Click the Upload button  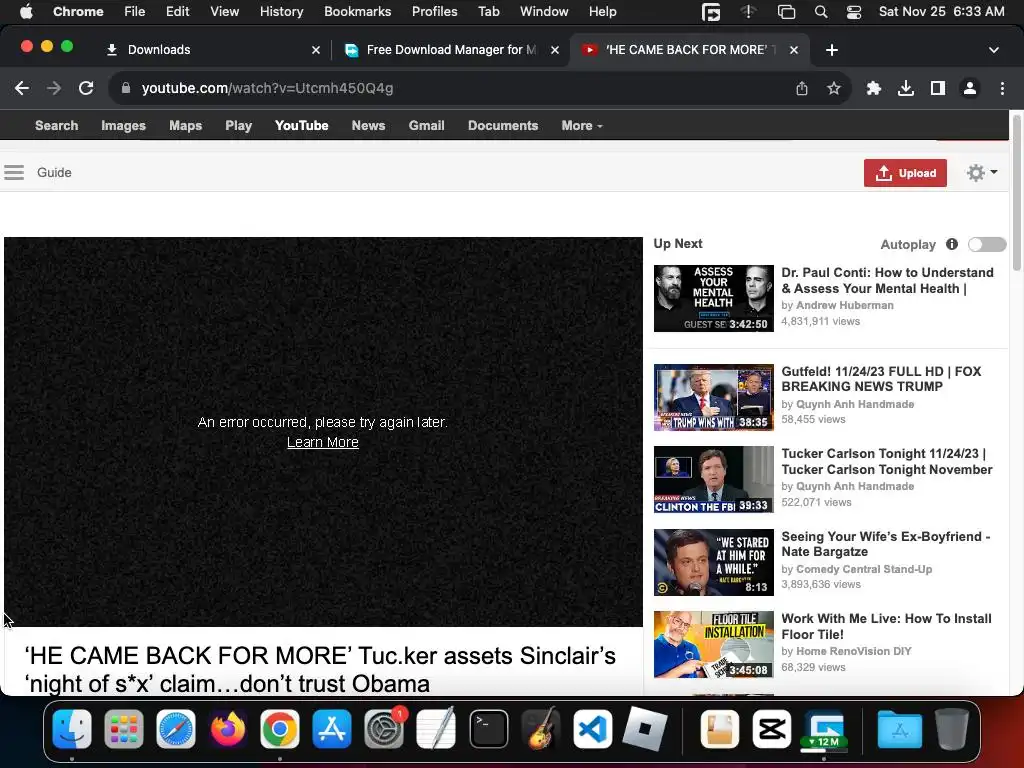click(x=904, y=173)
